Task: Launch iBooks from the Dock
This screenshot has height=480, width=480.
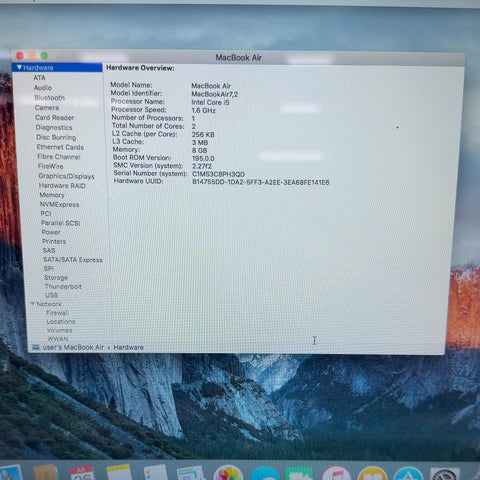Action: click(372, 473)
